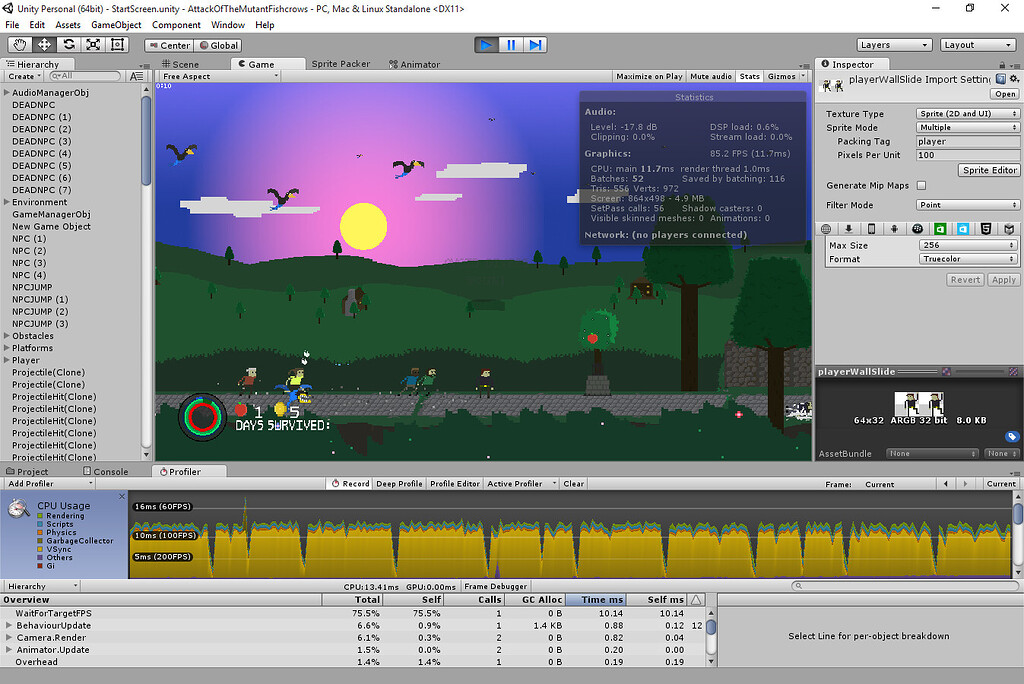1024x684 pixels.
Task: Toggle Mute audio in Game view
Action: pyautogui.click(x=711, y=76)
